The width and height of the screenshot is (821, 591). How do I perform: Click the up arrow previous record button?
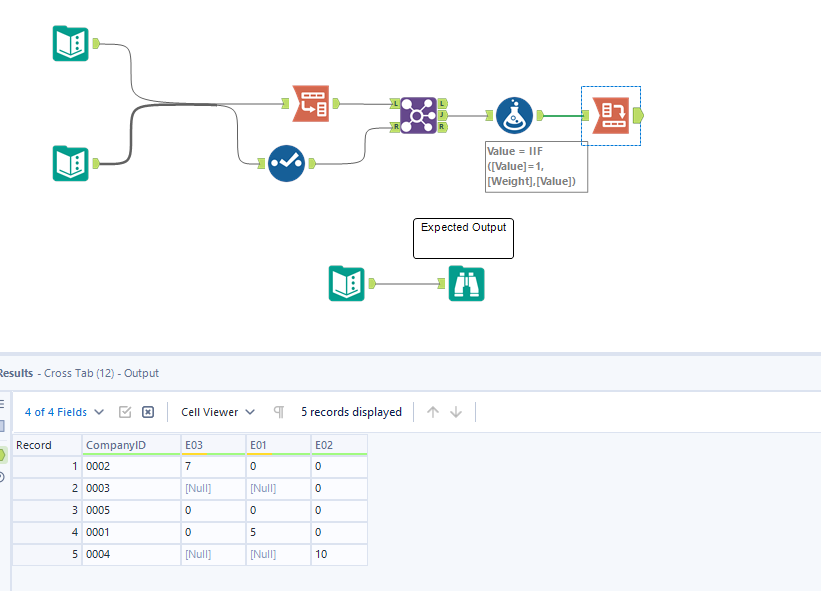432,412
